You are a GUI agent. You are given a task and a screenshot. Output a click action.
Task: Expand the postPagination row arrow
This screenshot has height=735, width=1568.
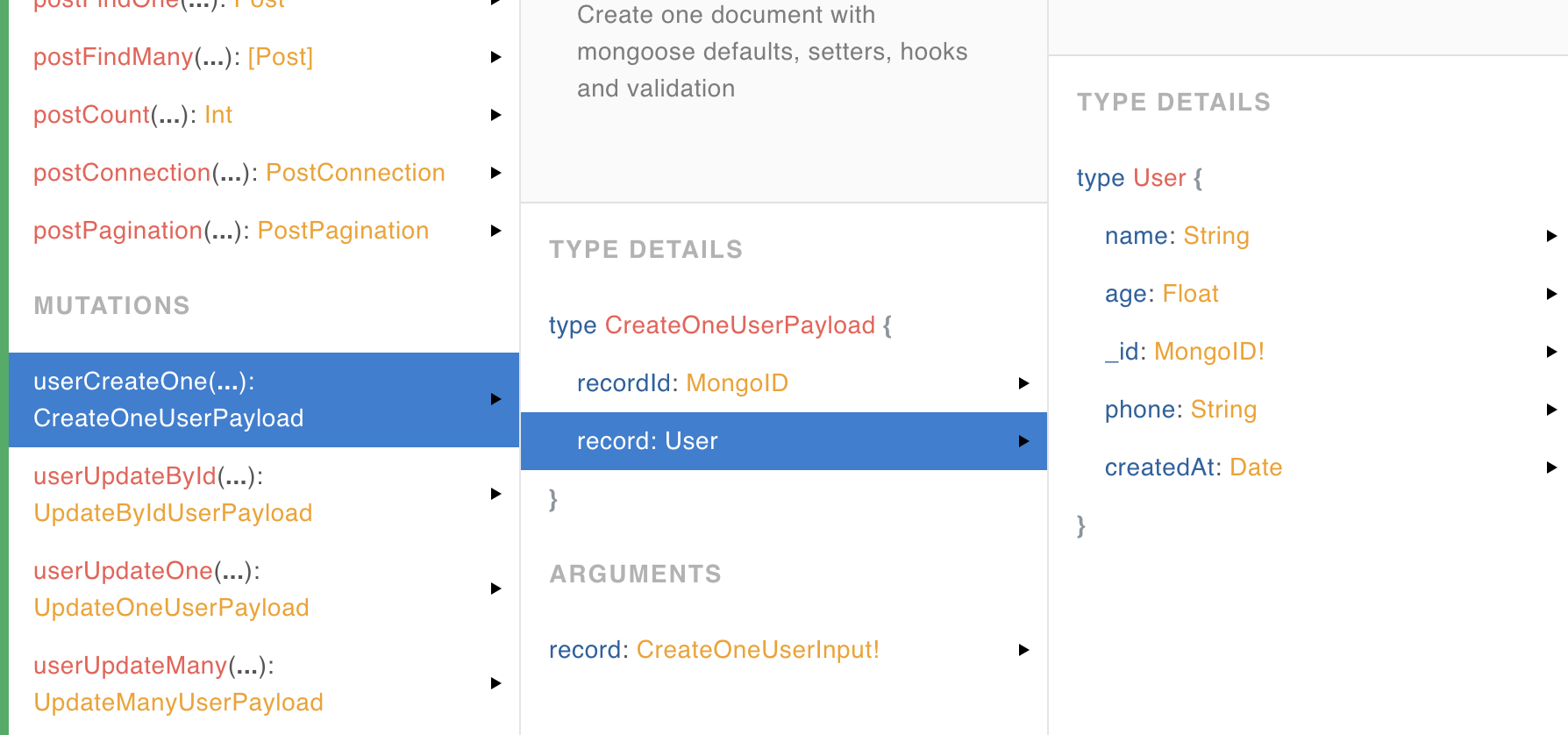496,231
